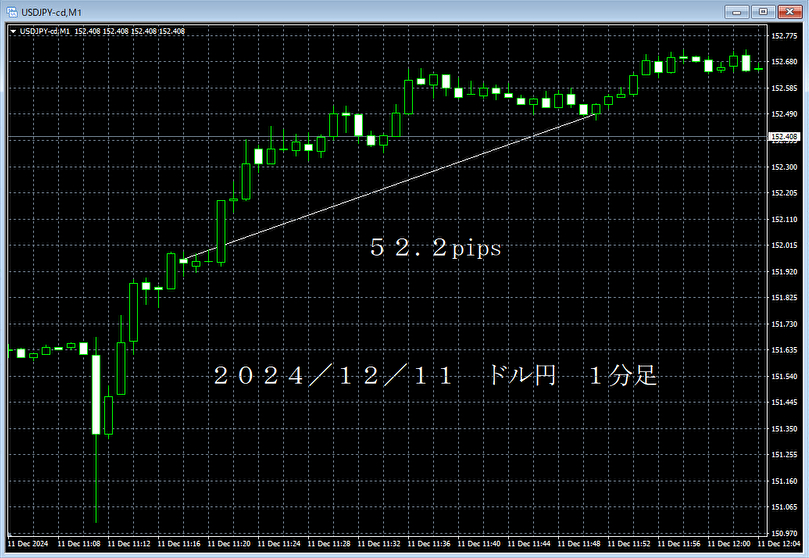
Task: Click time axis label "11 Dec 11:52"
Action: [x=629, y=544]
